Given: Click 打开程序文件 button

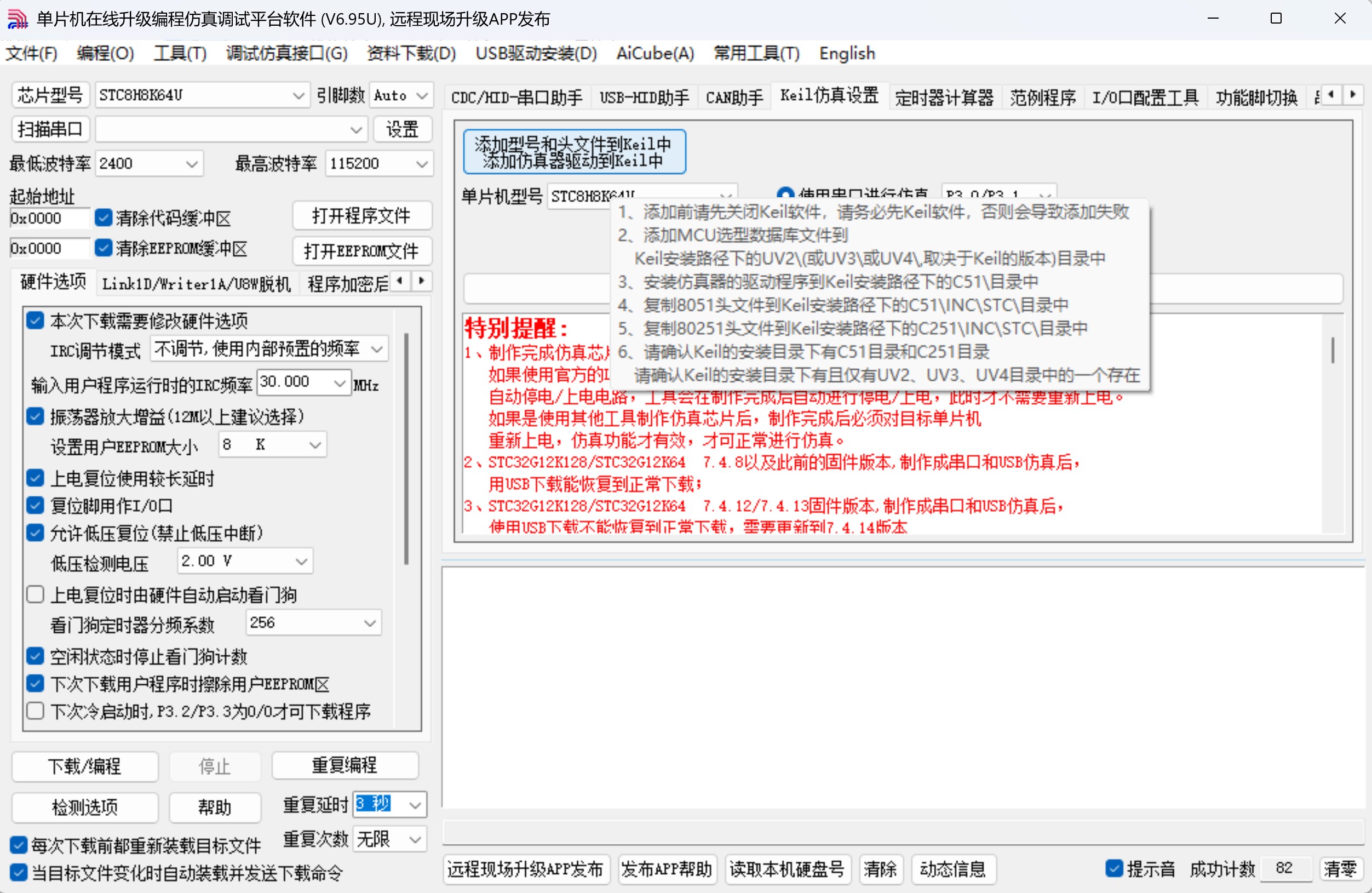Looking at the screenshot, I should (361, 216).
